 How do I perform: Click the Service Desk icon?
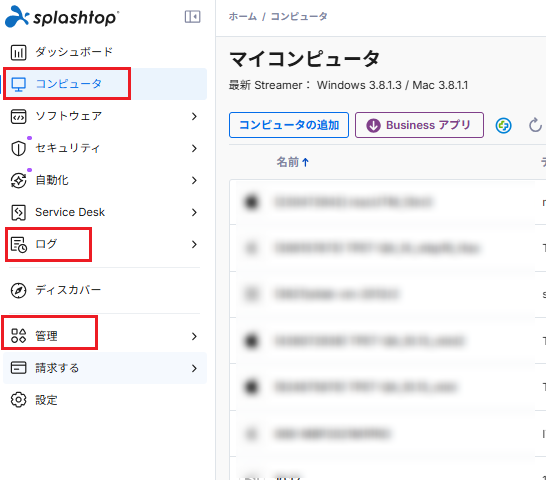click(18, 212)
